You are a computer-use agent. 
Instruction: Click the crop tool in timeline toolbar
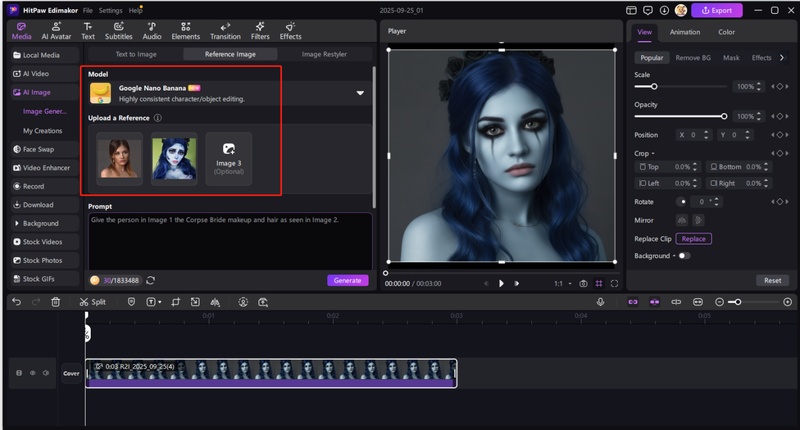pos(176,302)
